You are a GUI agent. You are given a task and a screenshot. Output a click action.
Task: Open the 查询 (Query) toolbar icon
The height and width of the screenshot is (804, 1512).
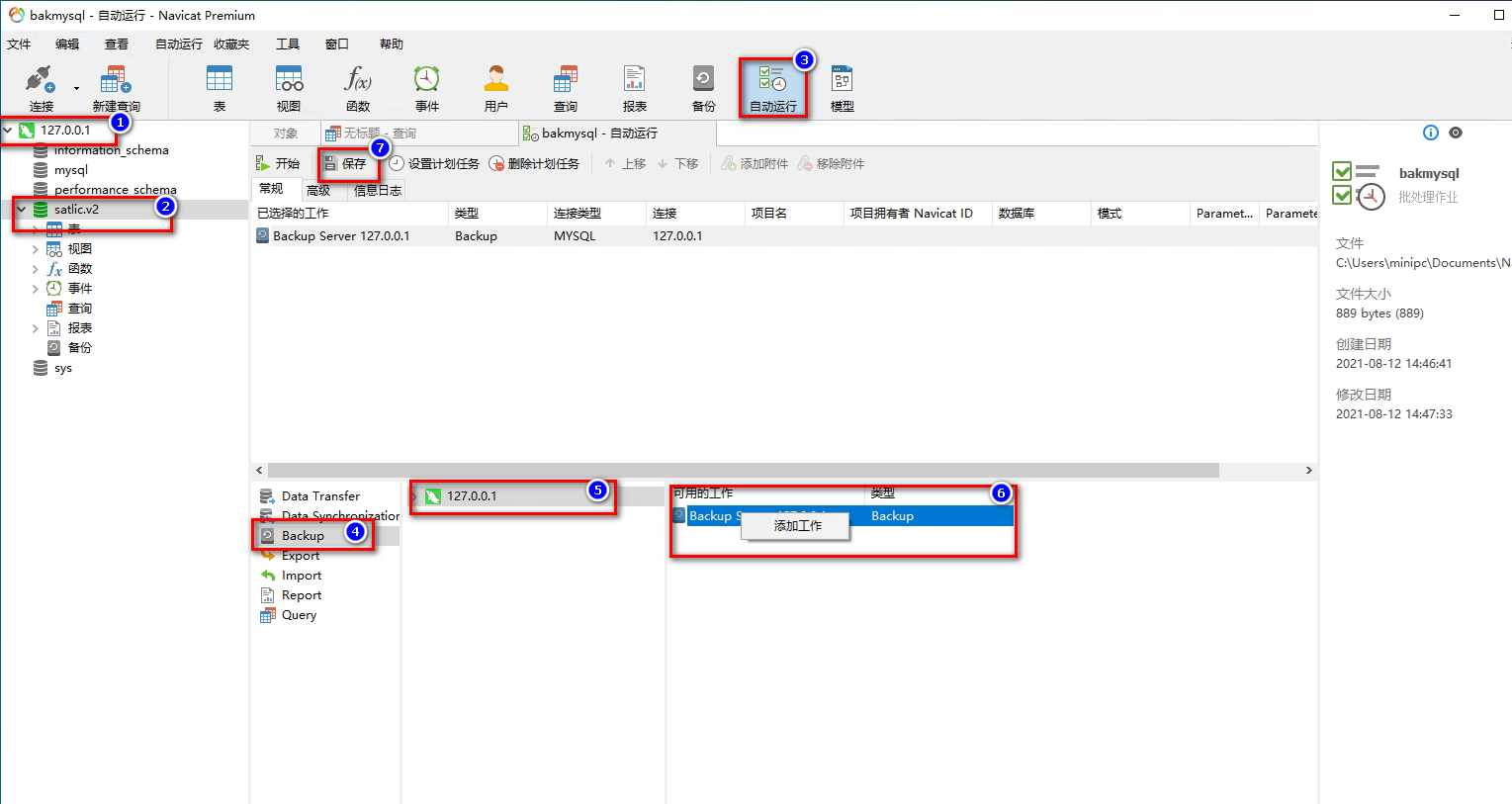pos(566,88)
